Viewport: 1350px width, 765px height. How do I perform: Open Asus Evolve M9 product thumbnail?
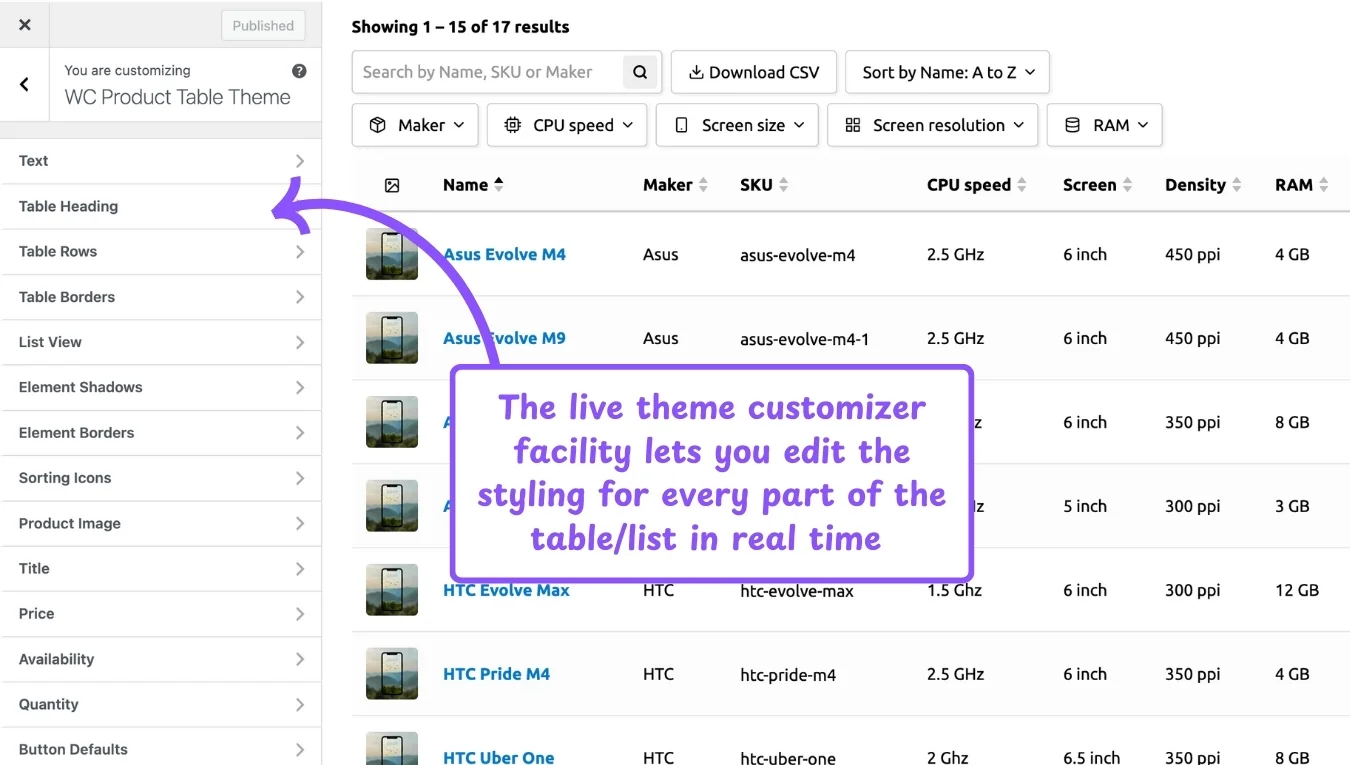[x=392, y=338]
